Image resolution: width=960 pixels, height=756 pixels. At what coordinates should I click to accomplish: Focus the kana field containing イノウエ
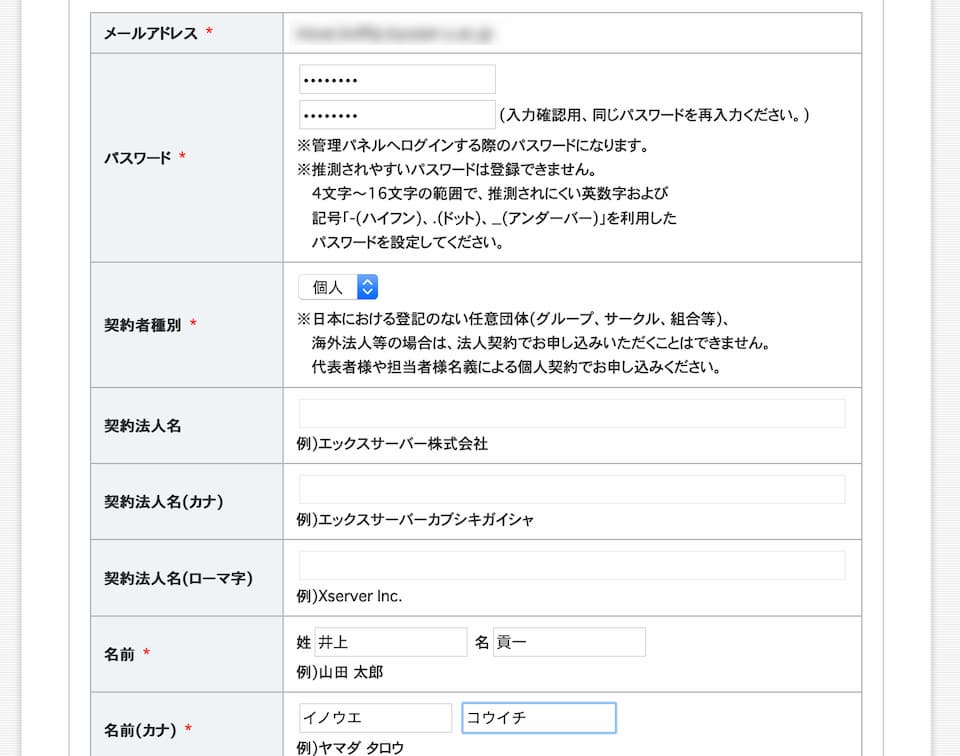click(376, 718)
